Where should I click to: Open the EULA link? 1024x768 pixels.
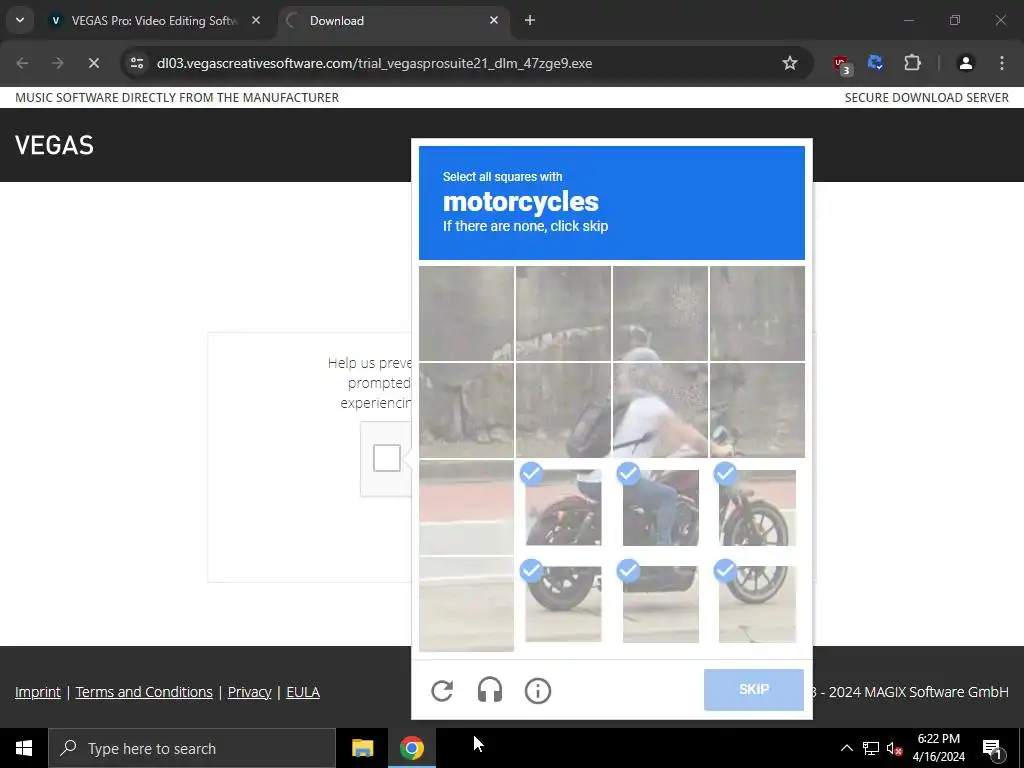coord(303,692)
